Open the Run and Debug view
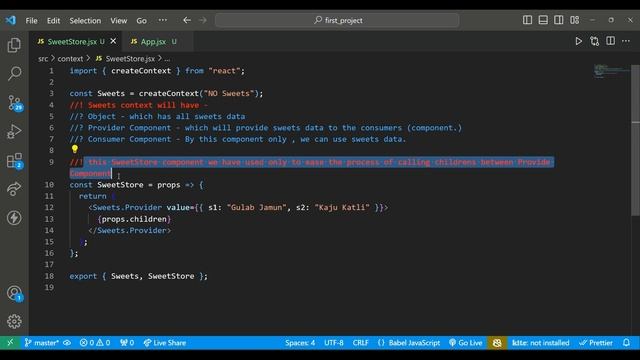Image resolution: width=640 pixels, height=360 pixels. 14,131
